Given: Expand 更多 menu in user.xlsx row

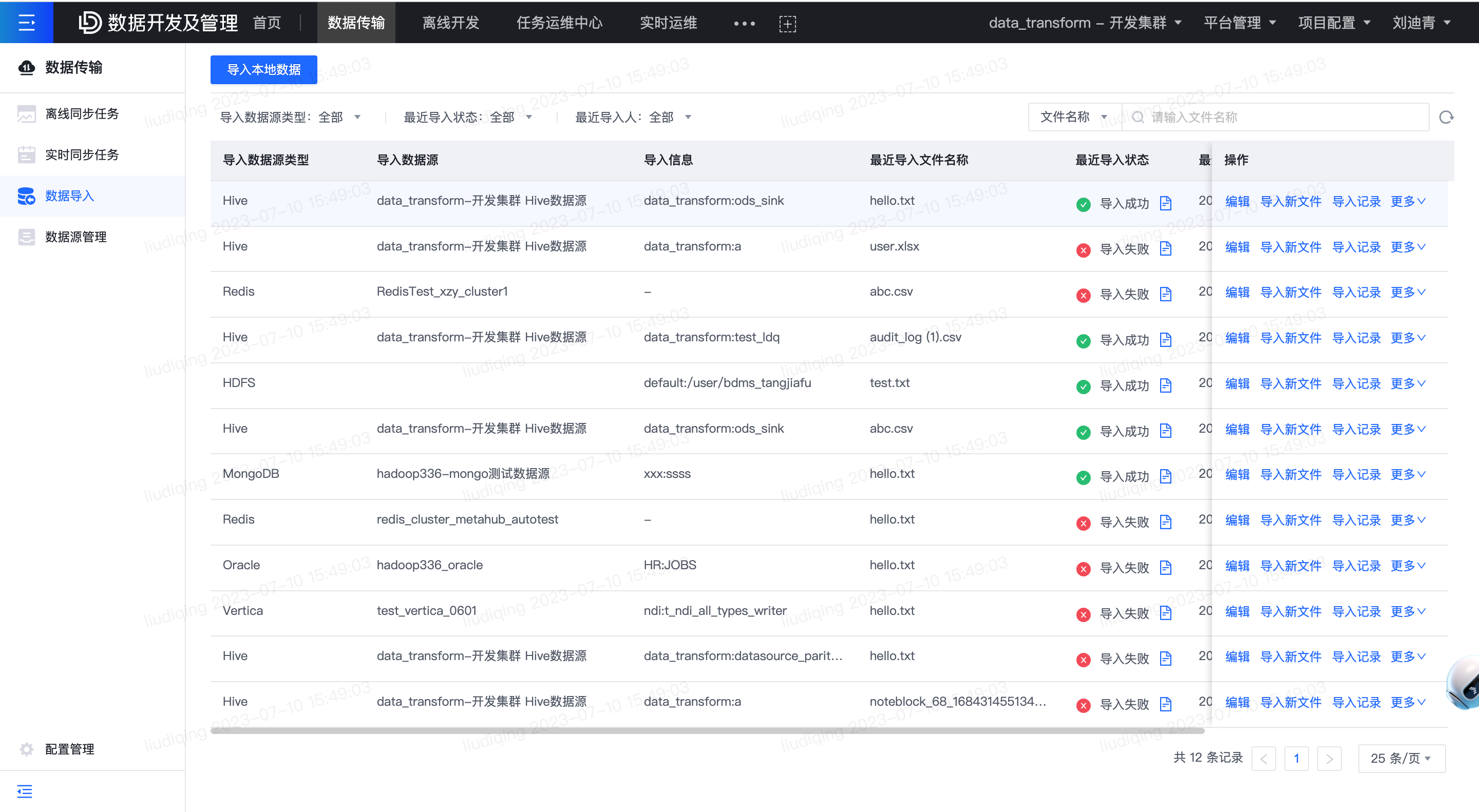Looking at the screenshot, I should tap(1408, 247).
